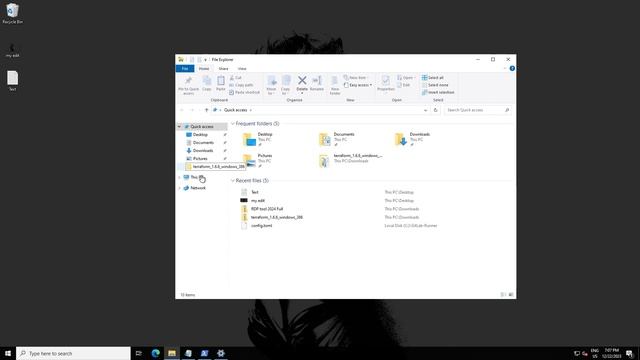
Task: Switch to the Details view in the status bar
Action: (x=503, y=295)
